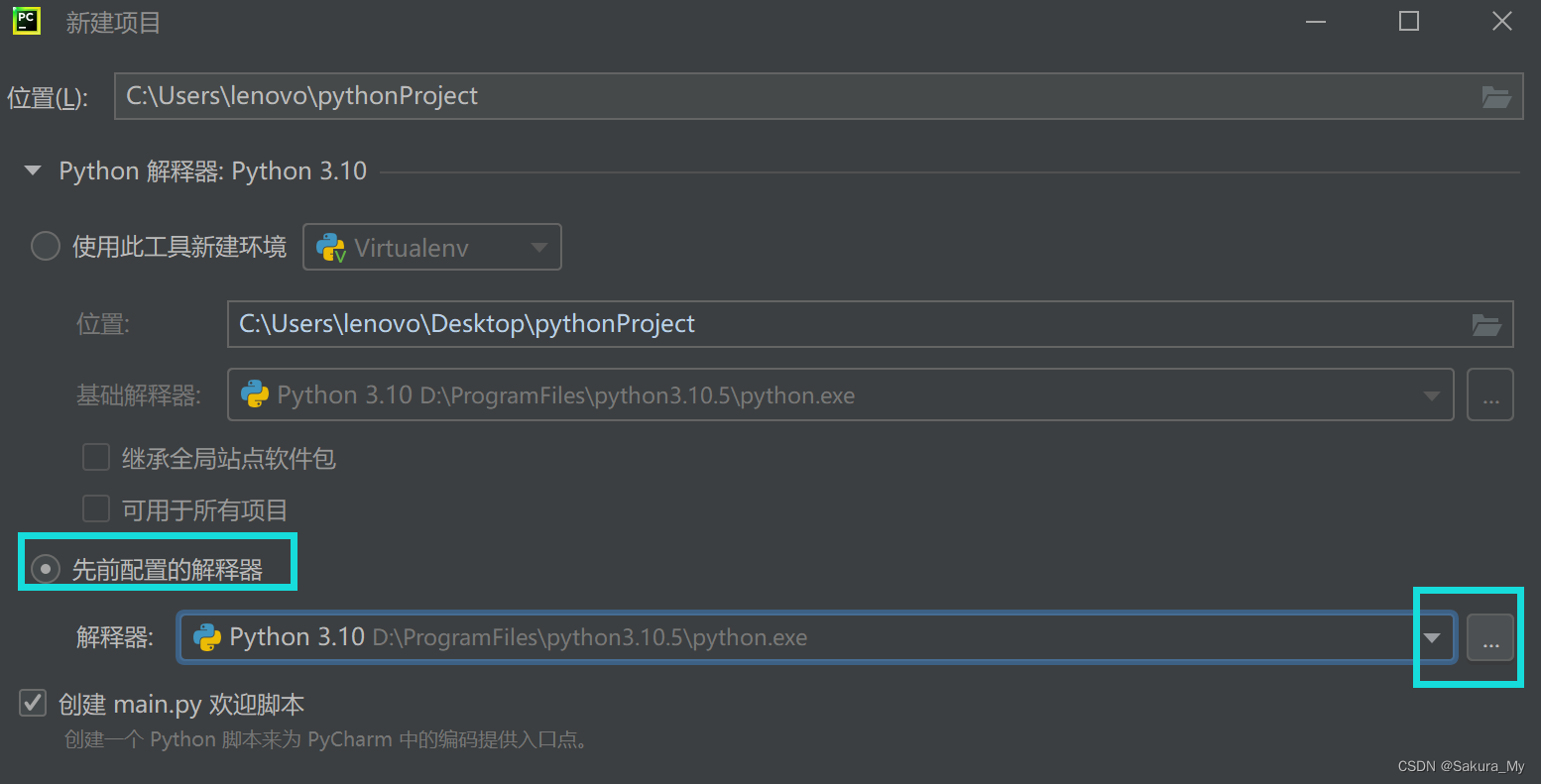
Task: Collapse the 'Python 解释器' section triangle
Action: (33, 170)
